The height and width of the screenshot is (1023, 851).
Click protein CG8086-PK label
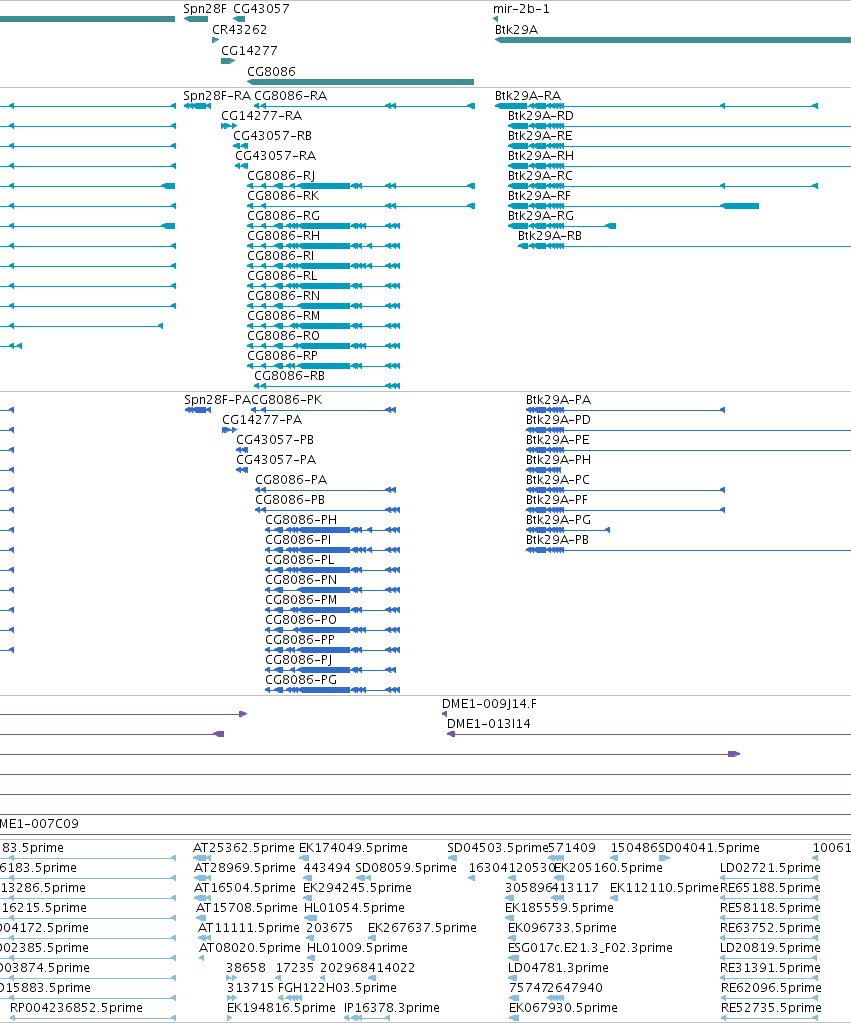click(x=286, y=399)
